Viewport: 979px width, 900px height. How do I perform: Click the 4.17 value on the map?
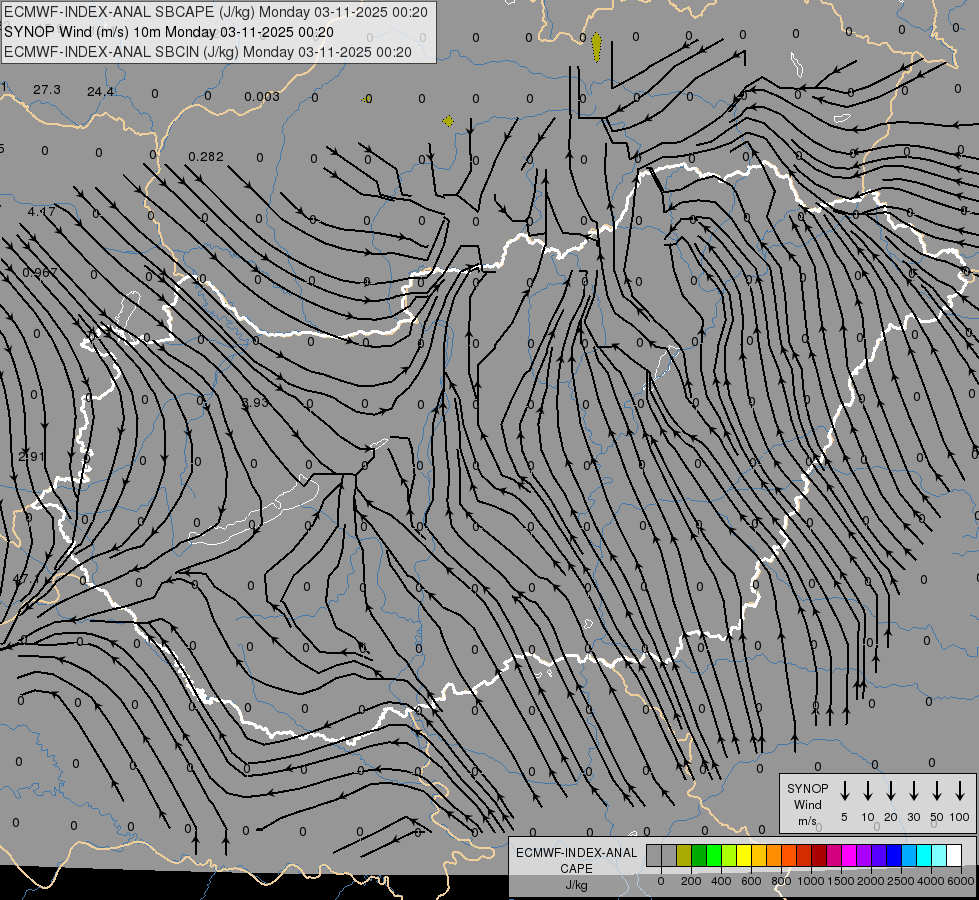click(41, 211)
